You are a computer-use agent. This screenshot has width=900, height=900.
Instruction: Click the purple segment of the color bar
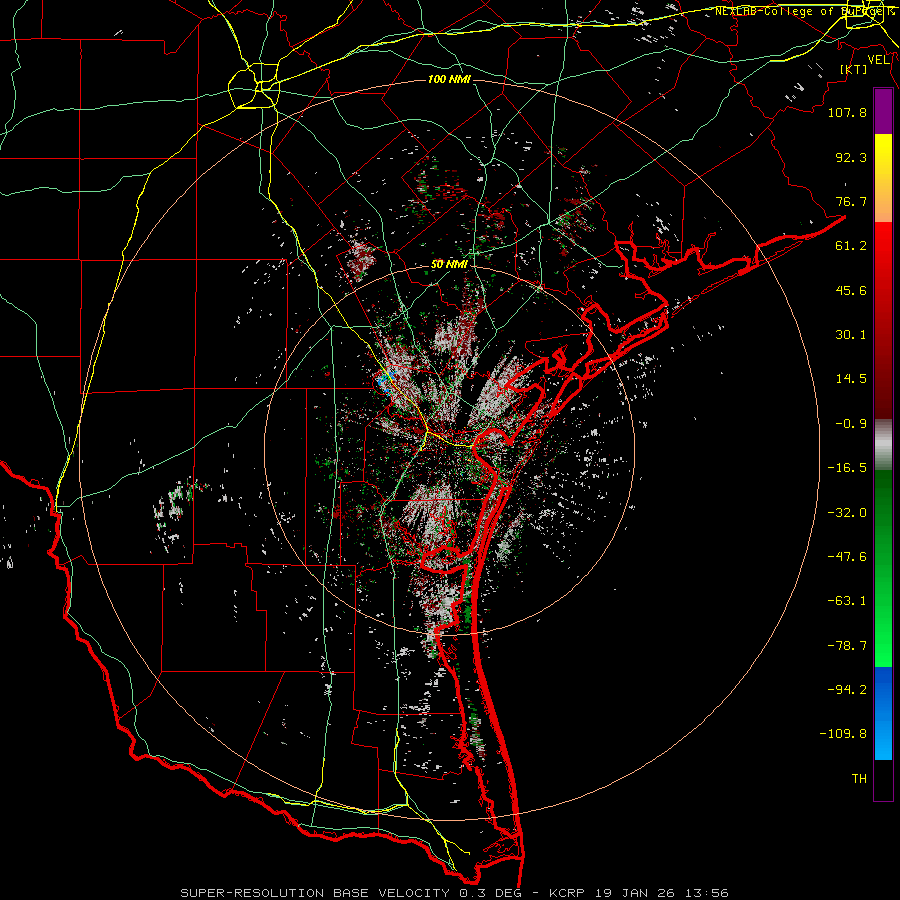883,112
